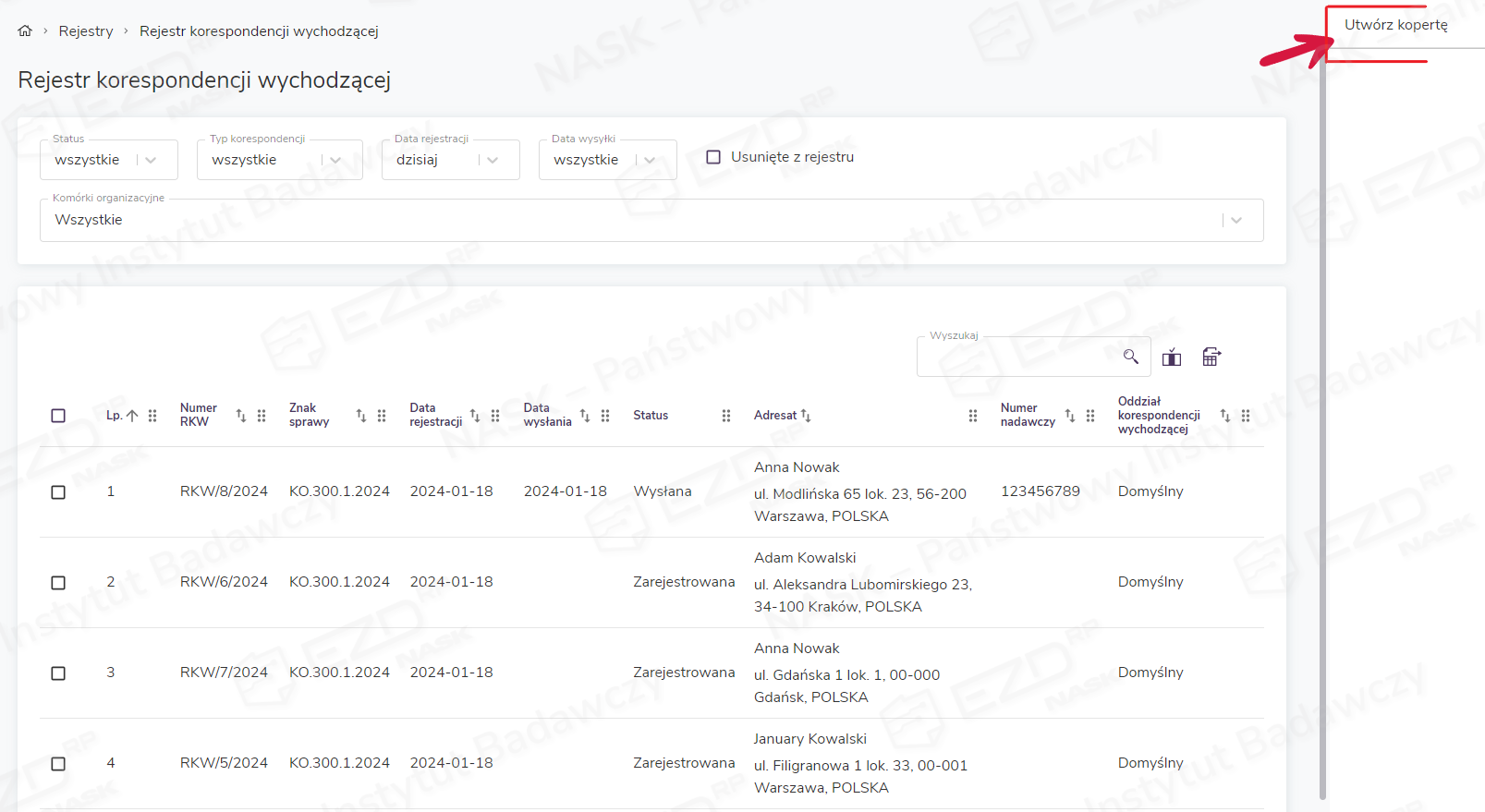Sort table by Data wysłania arrows

(585, 416)
